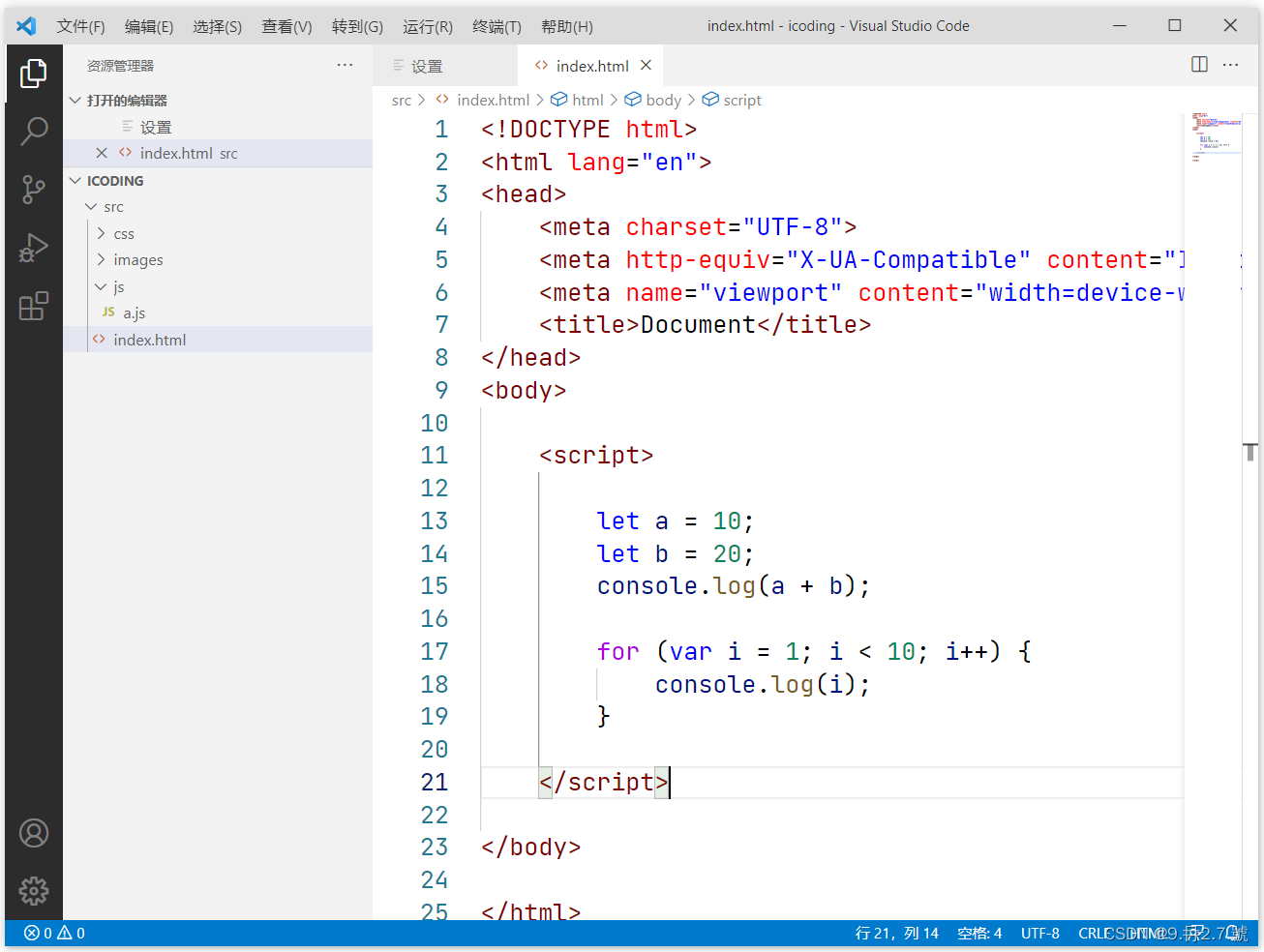
Task: Click the line 17 for loop text
Action: (x=814, y=651)
